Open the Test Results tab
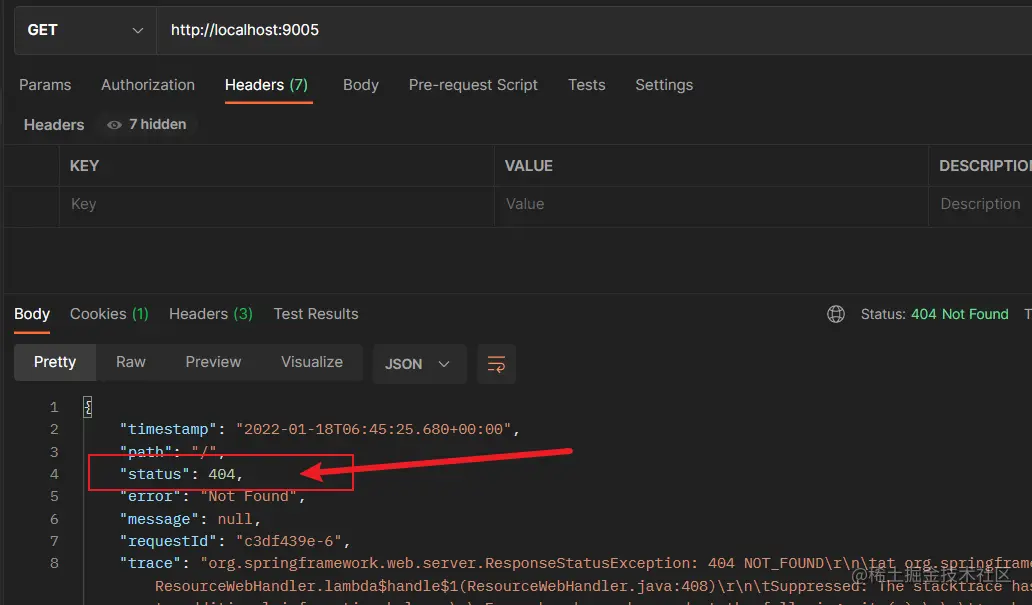This screenshot has width=1032, height=605. [x=316, y=314]
